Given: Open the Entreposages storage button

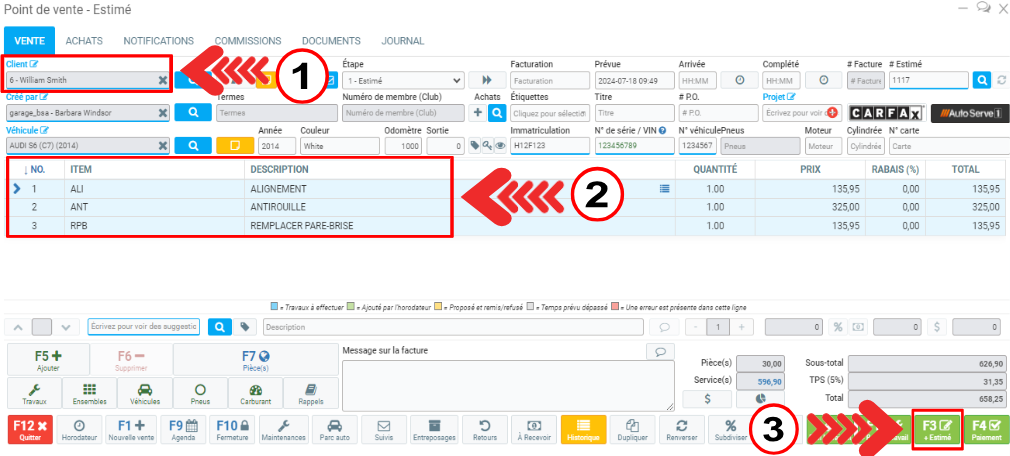Looking at the screenshot, I should click(434, 429).
